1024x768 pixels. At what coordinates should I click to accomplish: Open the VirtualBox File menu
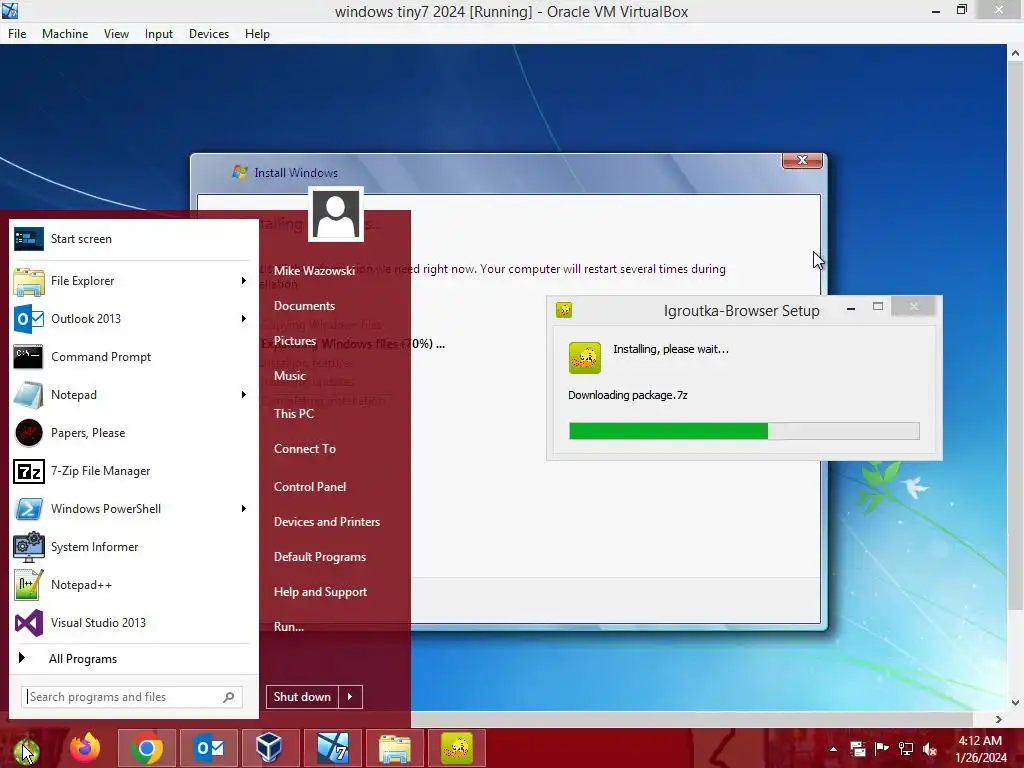pyautogui.click(x=17, y=34)
